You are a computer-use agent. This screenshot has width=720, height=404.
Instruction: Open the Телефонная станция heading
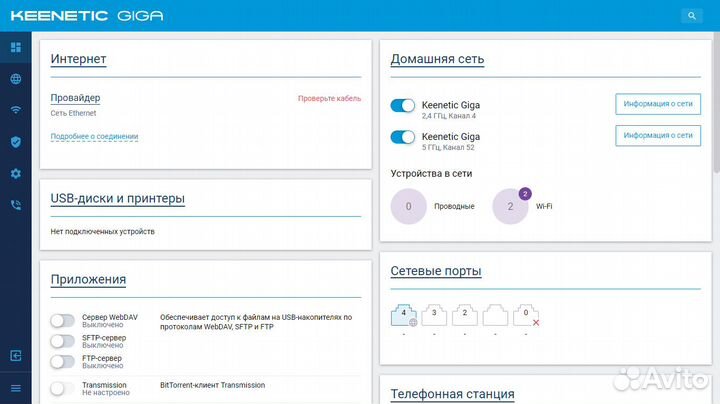click(x=452, y=394)
